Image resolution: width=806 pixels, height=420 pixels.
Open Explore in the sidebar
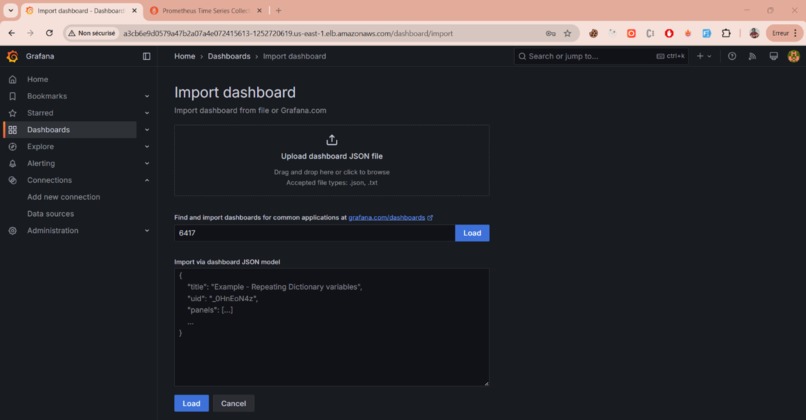point(41,147)
